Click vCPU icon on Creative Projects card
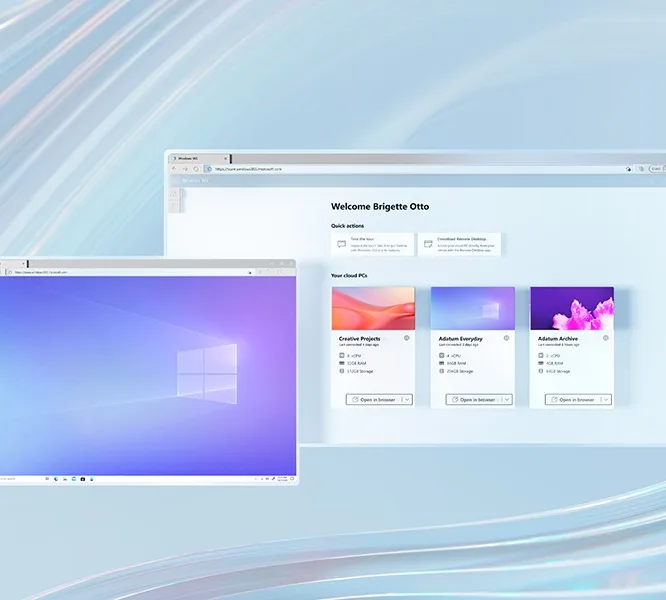 tap(341, 355)
